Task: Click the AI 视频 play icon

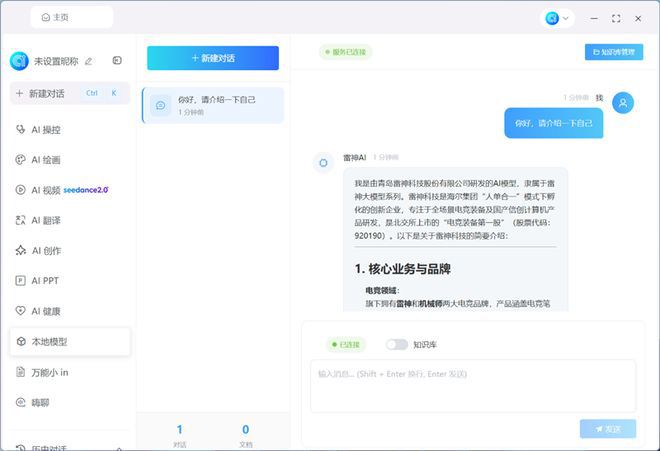Action: [20, 189]
